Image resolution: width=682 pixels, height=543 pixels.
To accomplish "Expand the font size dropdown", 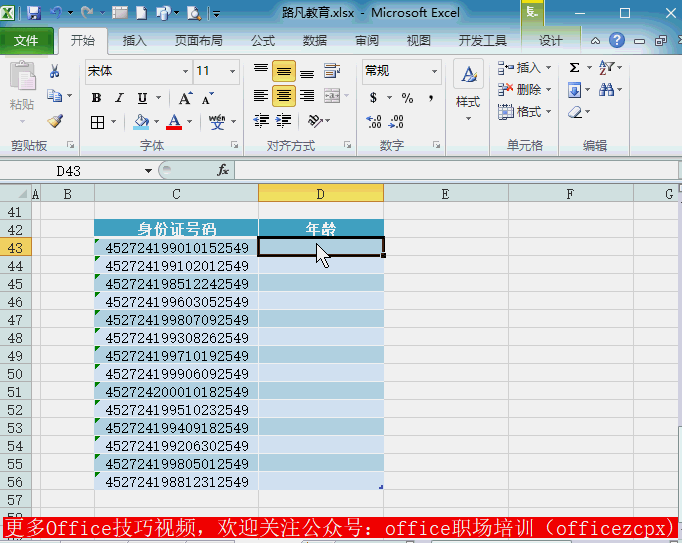I will (232, 71).
